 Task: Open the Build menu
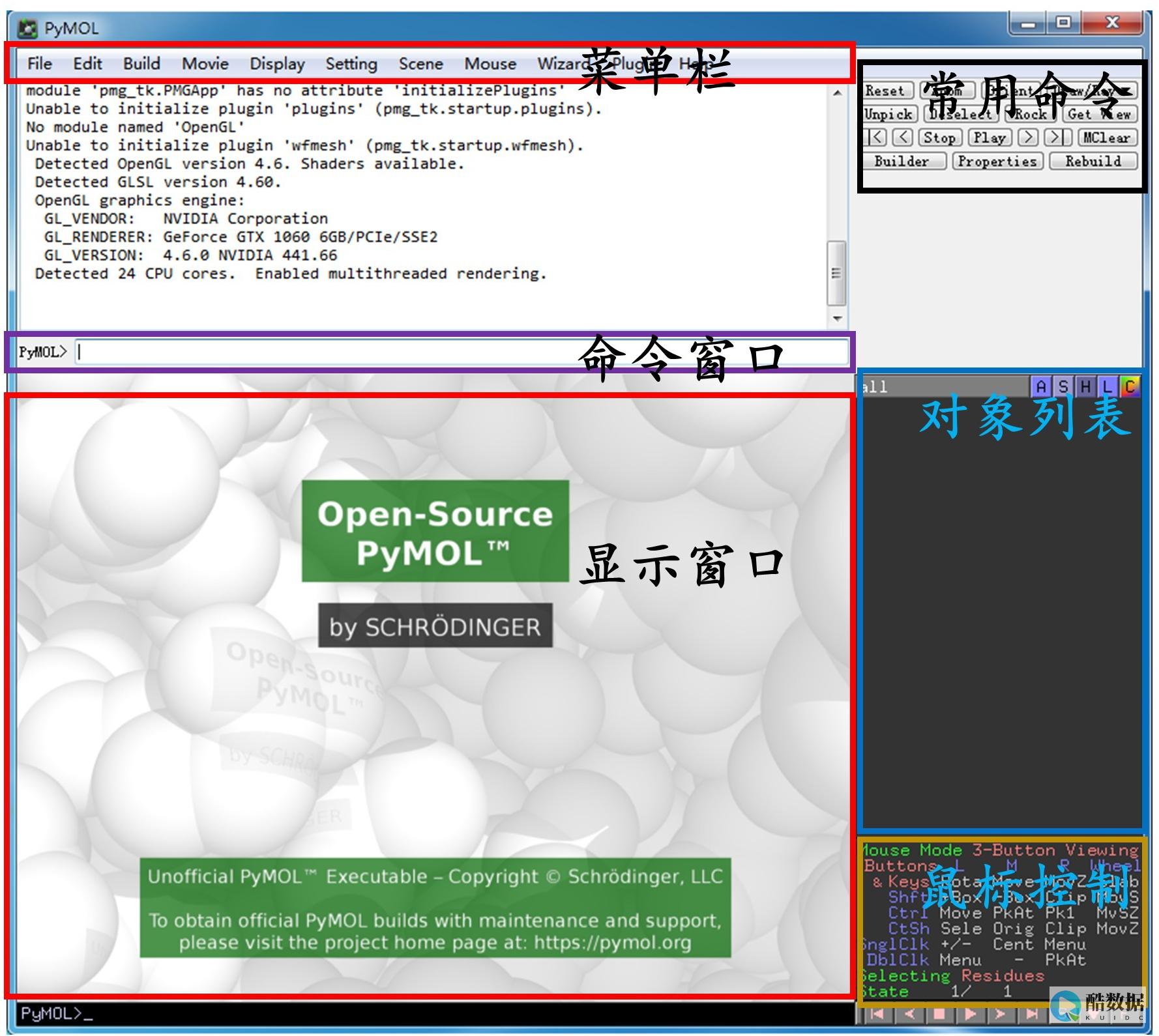(x=141, y=63)
